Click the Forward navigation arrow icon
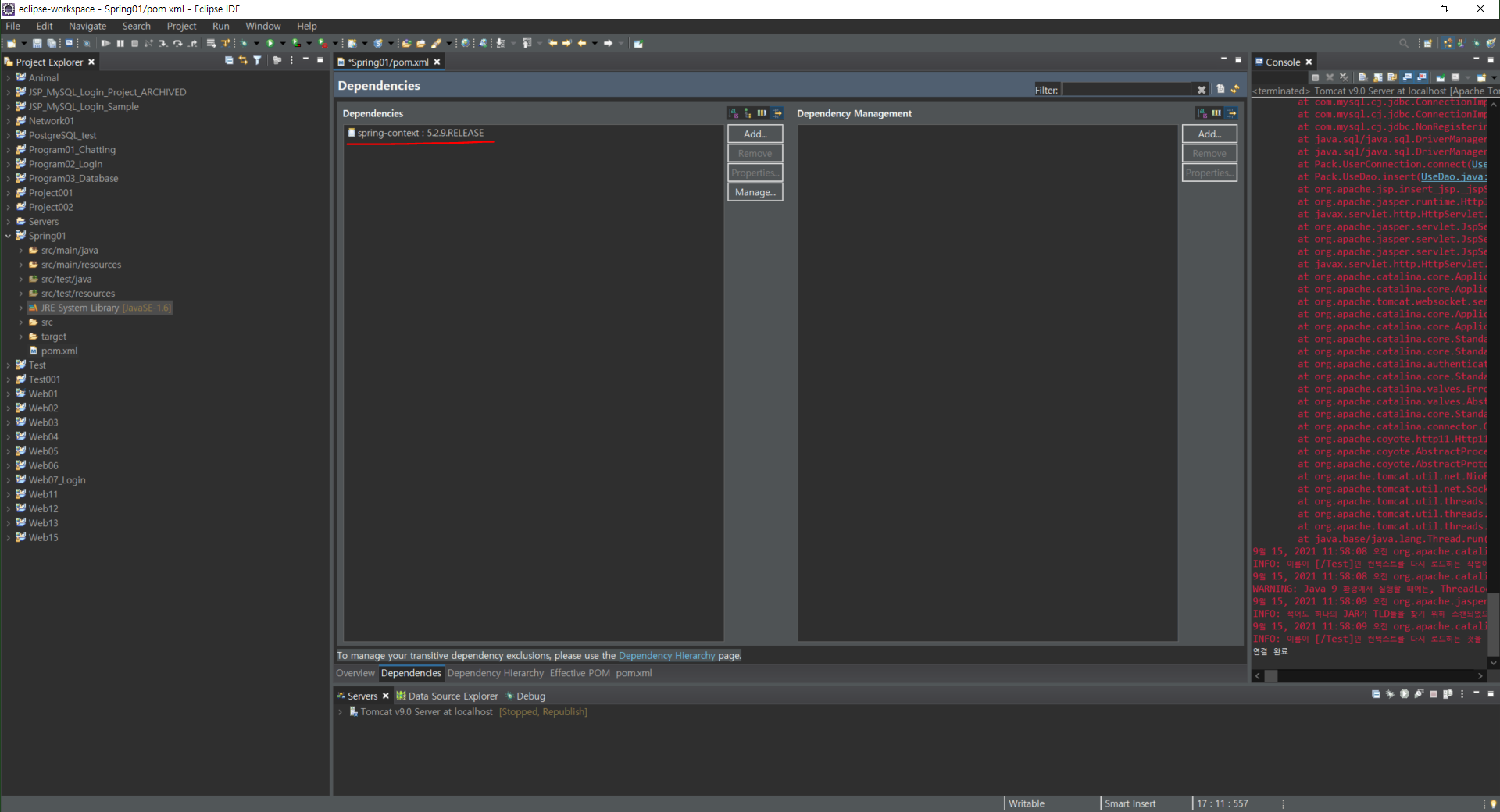 click(608, 44)
